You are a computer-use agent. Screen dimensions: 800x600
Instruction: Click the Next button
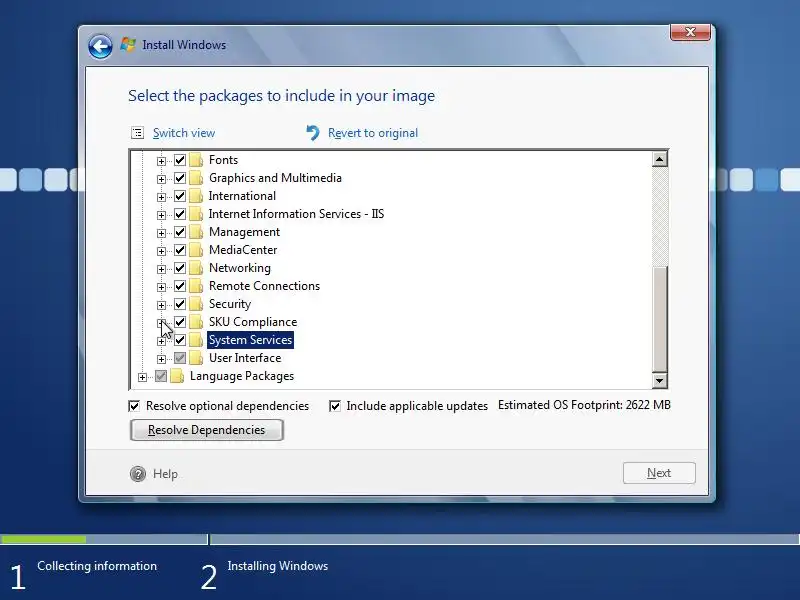[x=659, y=473]
